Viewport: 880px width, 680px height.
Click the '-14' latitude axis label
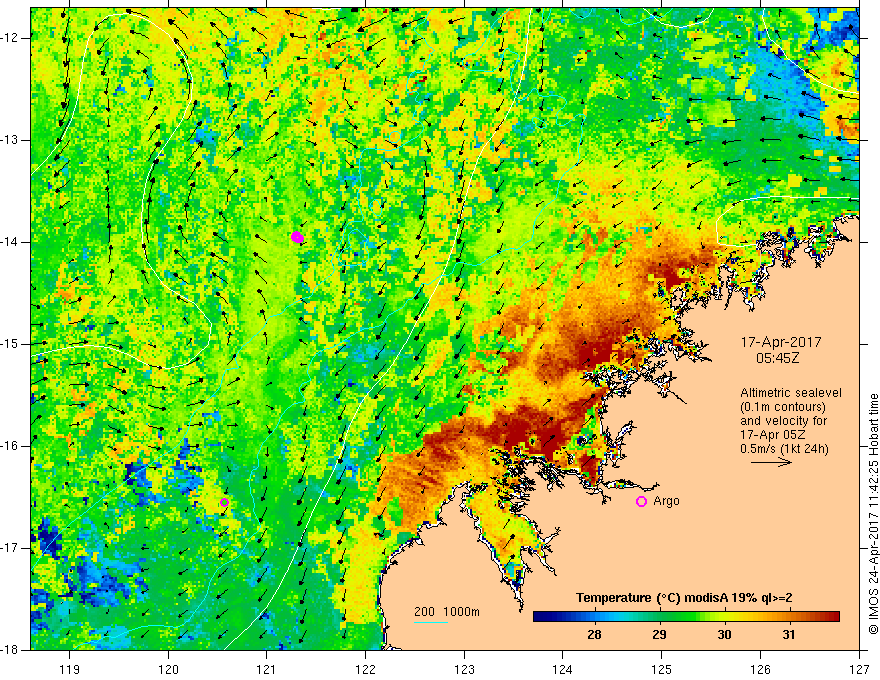click(10, 242)
